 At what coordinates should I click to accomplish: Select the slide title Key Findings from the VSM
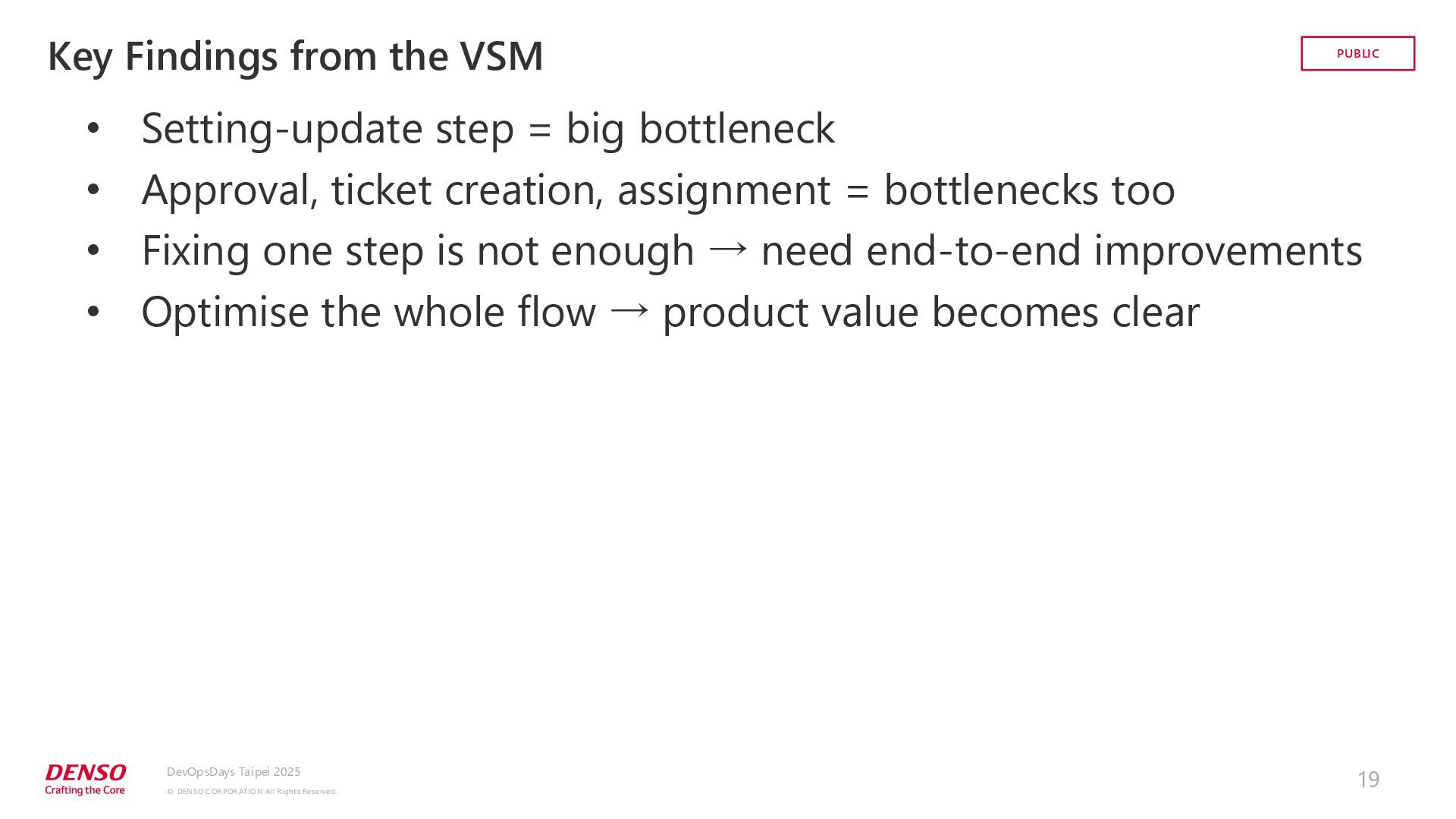[296, 57]
